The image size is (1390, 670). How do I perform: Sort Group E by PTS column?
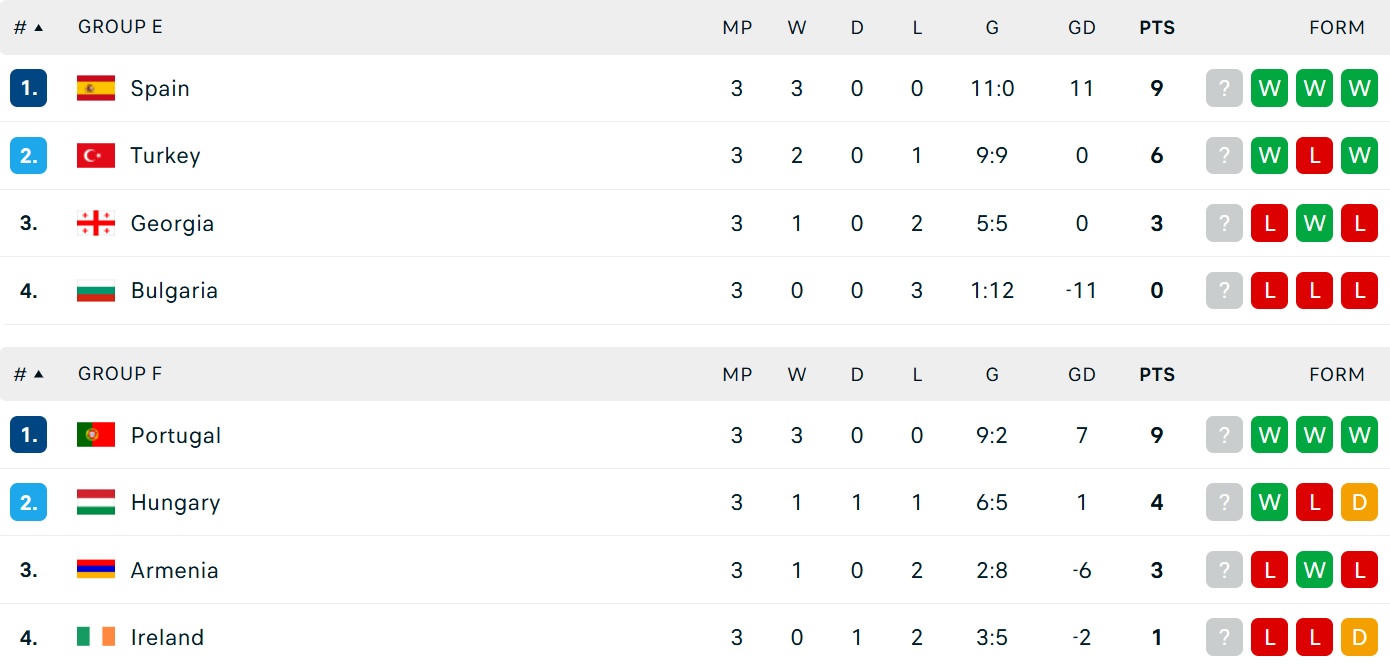pyautogui.click(x=1157, y=28)
